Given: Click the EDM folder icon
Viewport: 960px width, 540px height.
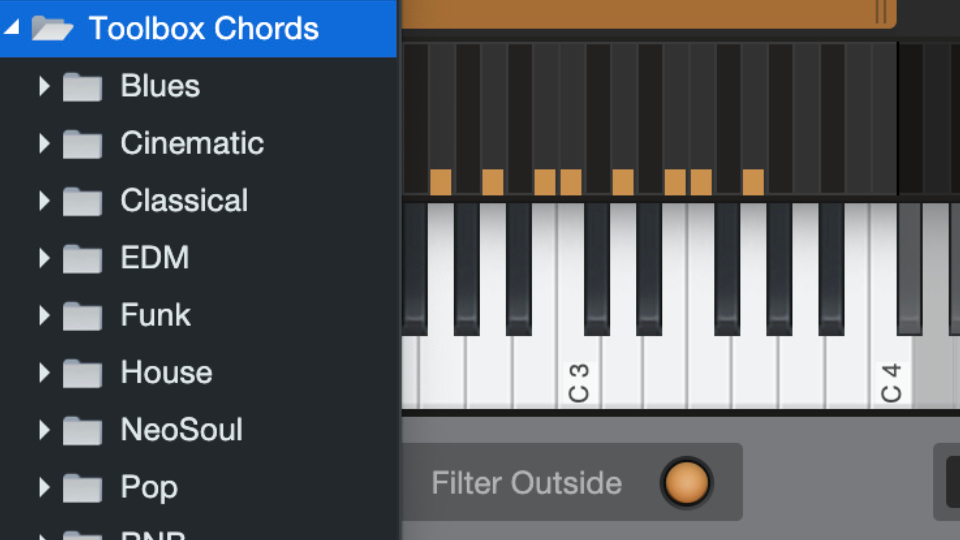Looking at the screenshot, I should coord(82,258).
